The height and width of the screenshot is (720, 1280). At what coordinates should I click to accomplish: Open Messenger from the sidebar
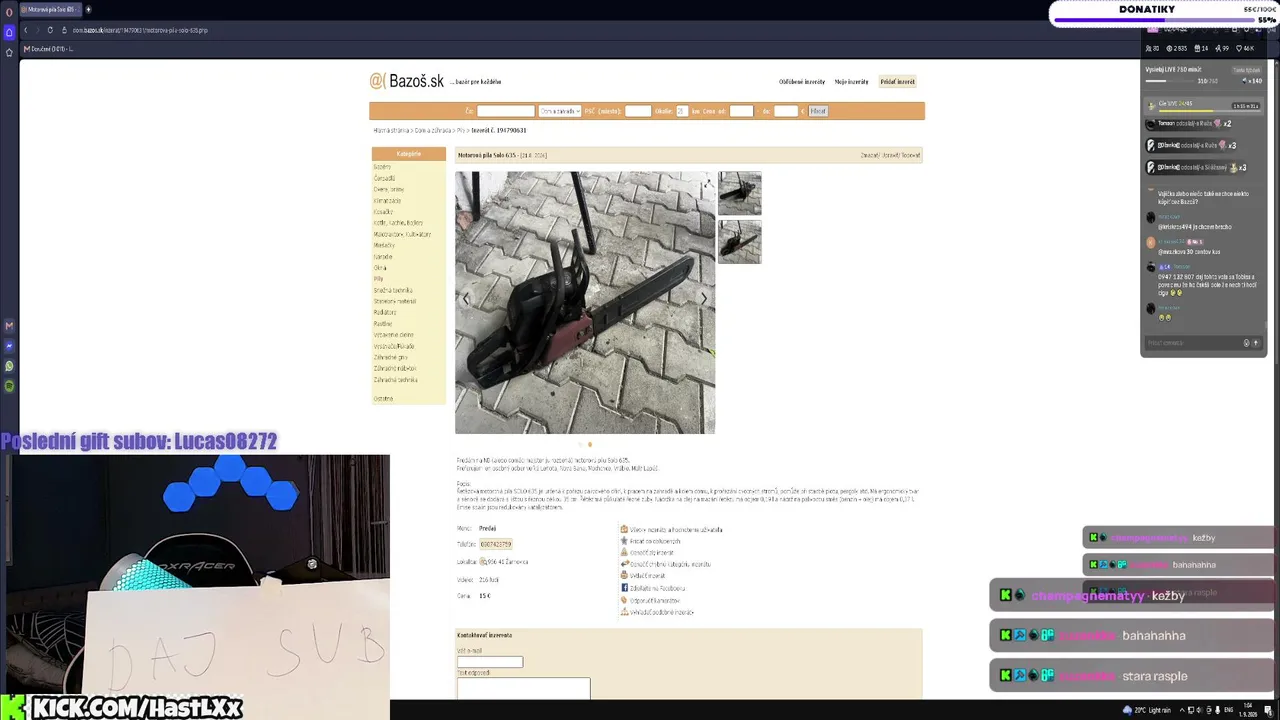pos(9,346)
